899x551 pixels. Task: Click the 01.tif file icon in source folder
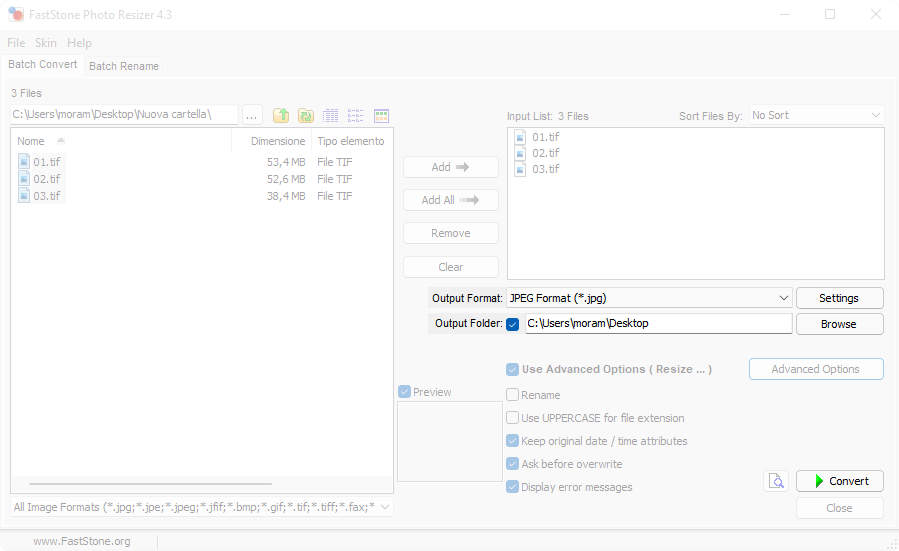tap(24, 161)
